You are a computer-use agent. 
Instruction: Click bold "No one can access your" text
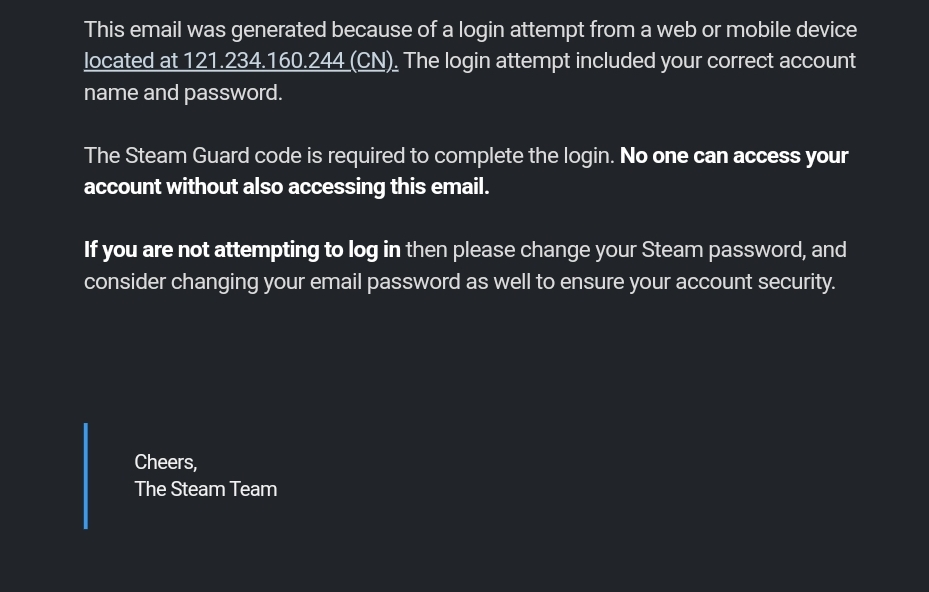[733, 156]
